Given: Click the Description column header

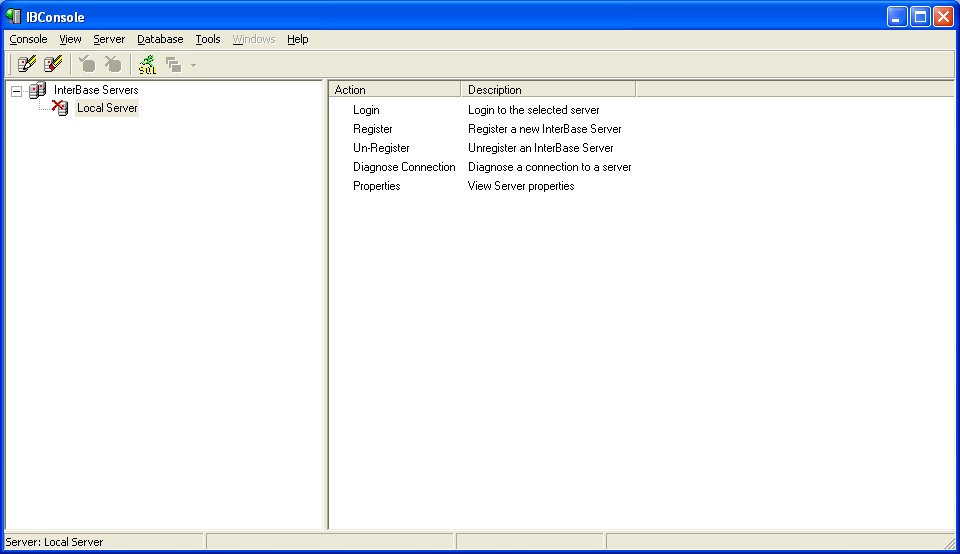Looking at the screenshot, I should (549, 90).
